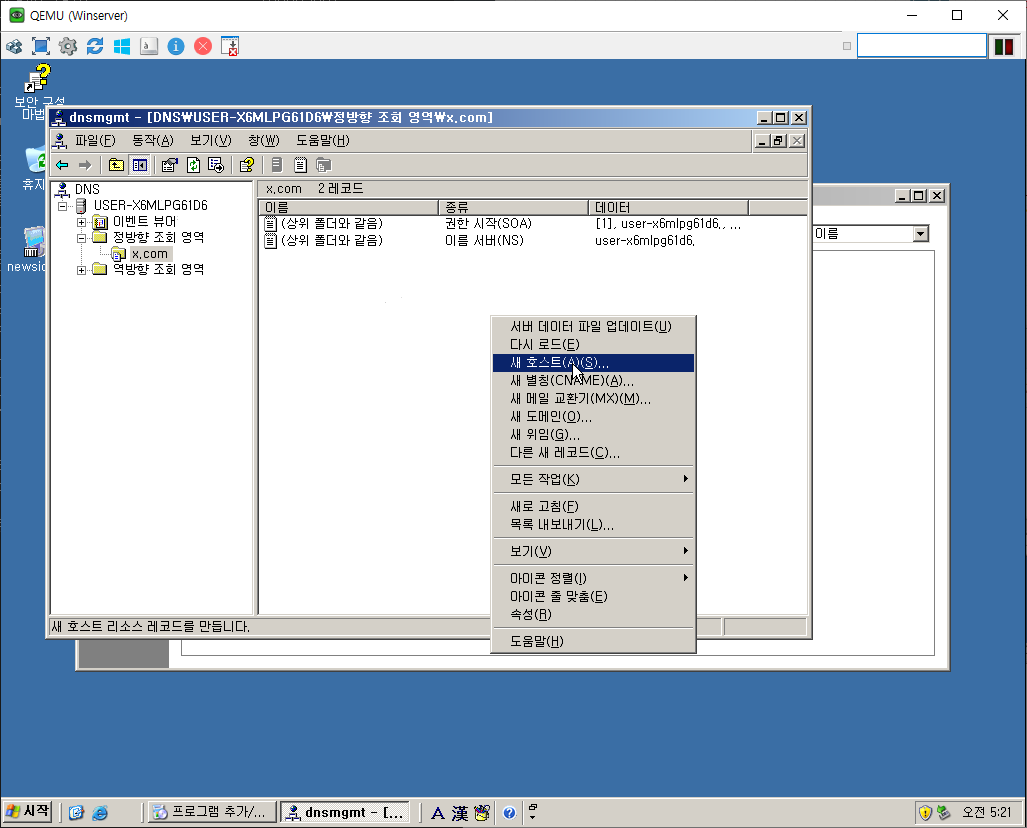Toggle IME 'A' Korean/English input mode

(x=438, y=813)
